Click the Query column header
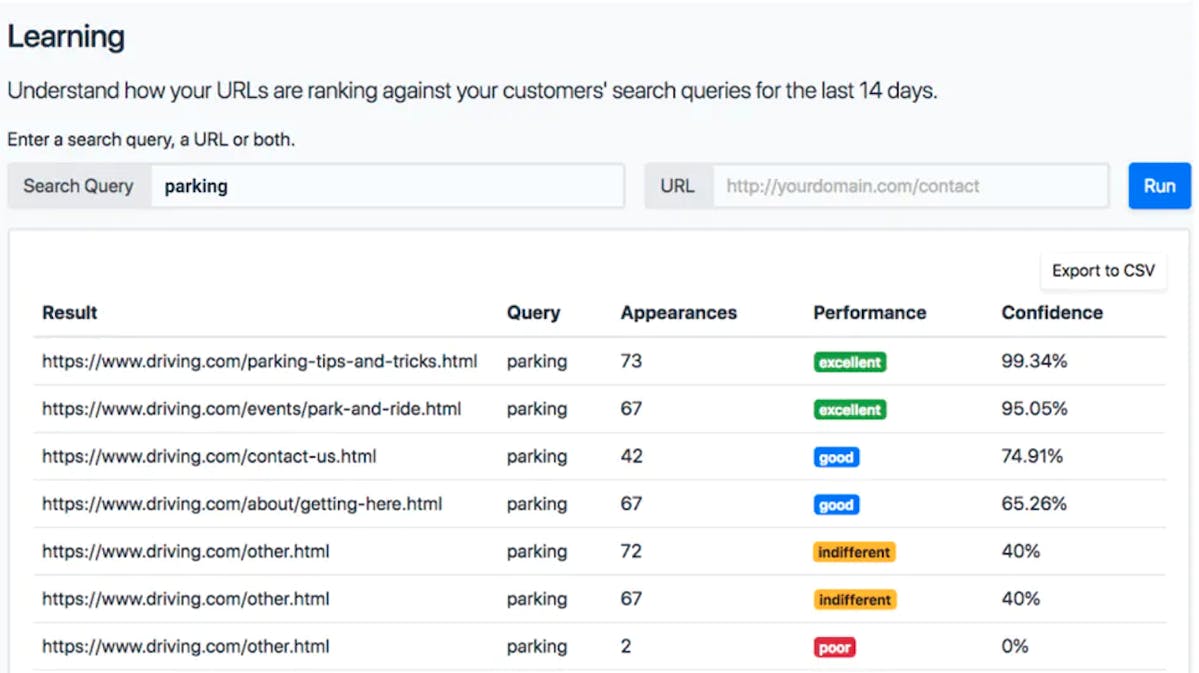1199x673 pixels. 534,313
